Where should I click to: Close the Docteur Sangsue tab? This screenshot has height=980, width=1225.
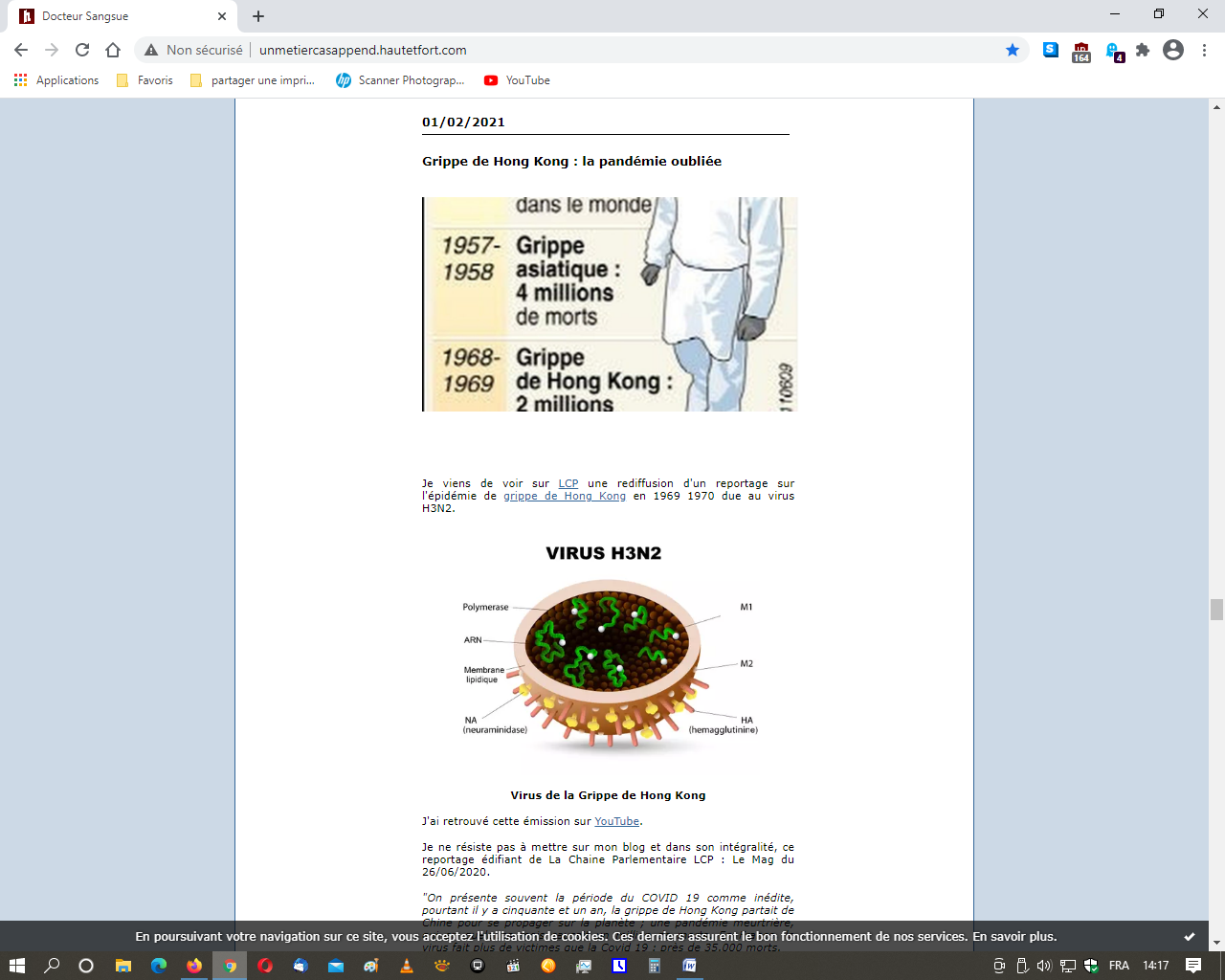[222, 16]
